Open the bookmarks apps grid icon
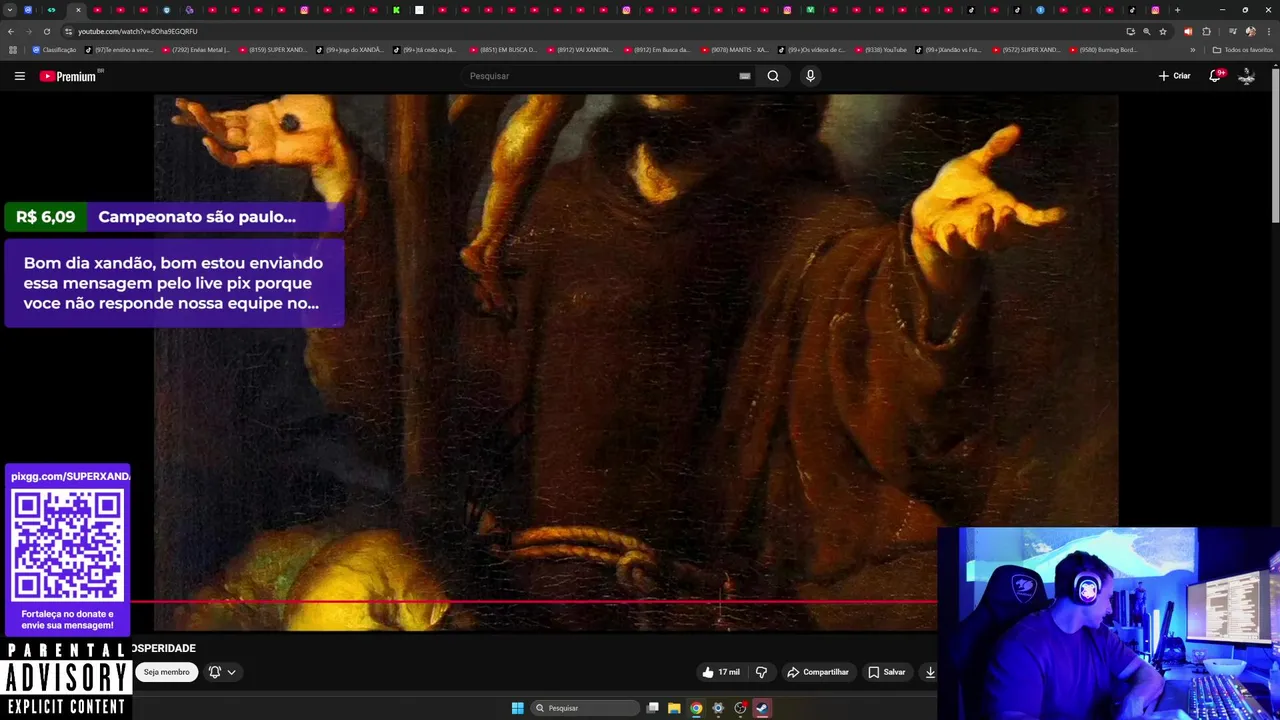 [x=12, y=50]
